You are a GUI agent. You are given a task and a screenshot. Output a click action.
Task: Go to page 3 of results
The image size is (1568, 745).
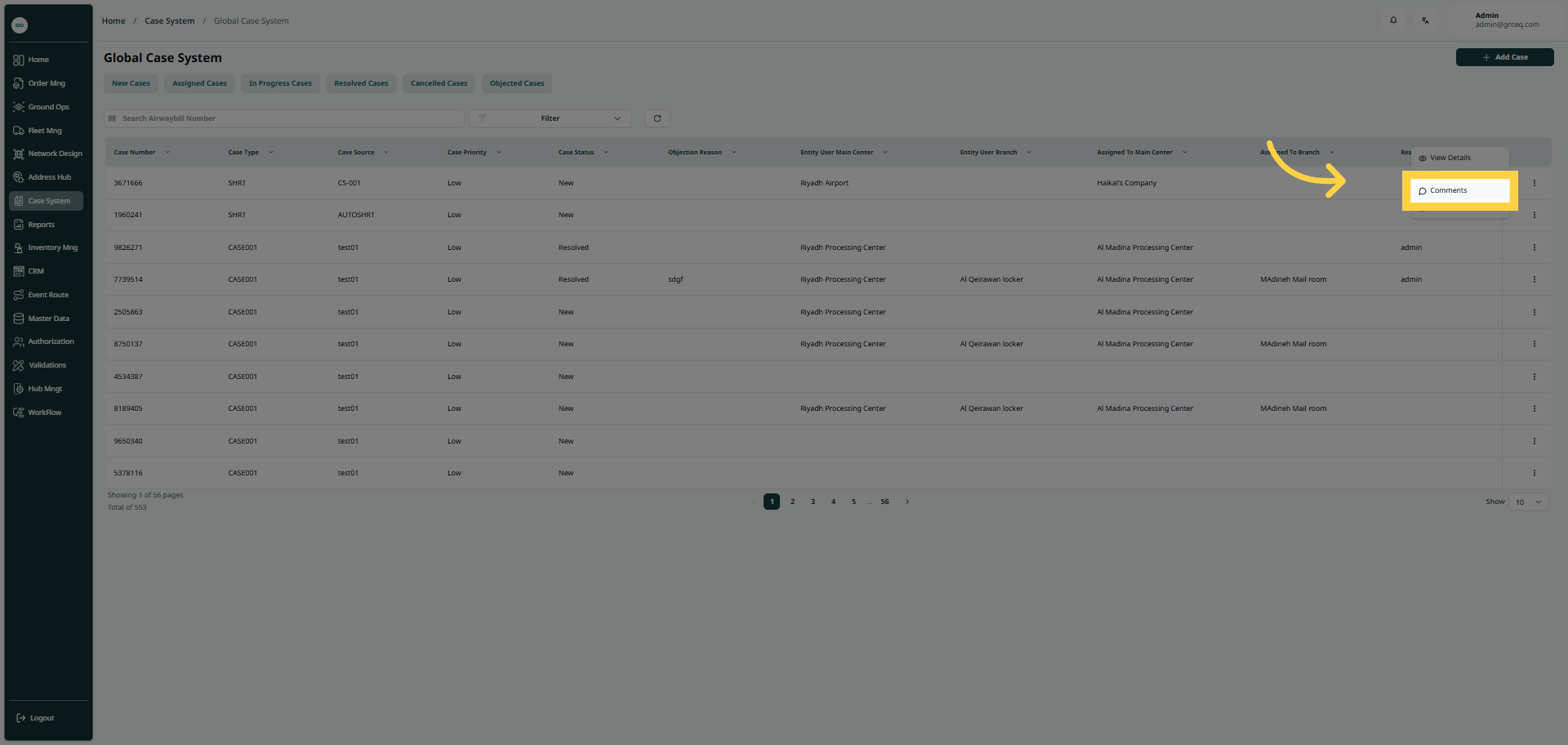813,502
